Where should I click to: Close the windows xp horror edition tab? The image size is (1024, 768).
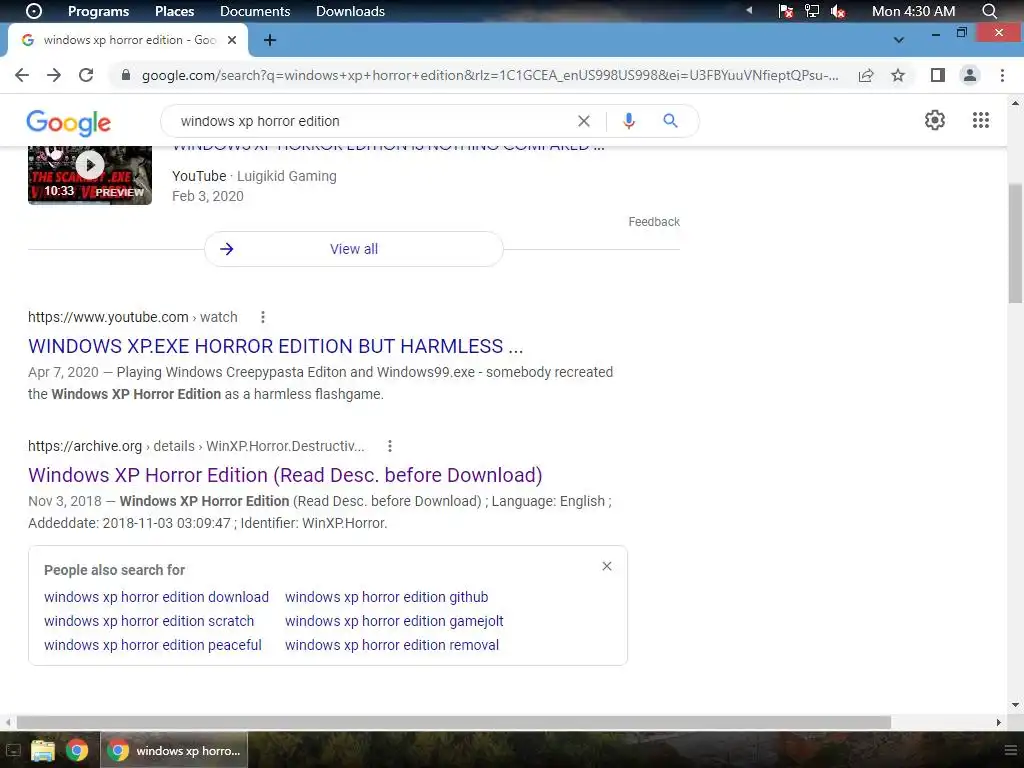coord(232,40)
